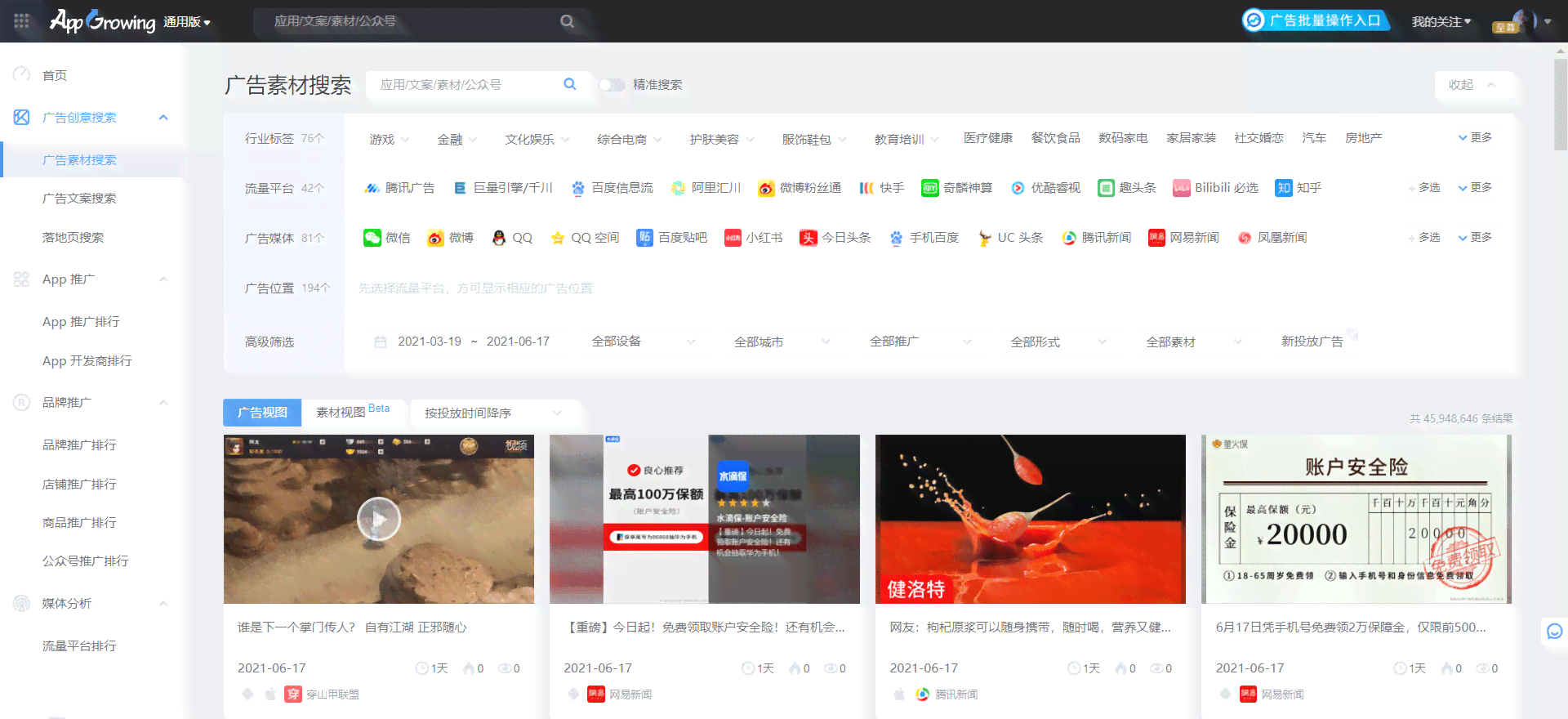Click the AppGrowing logo

[x=102, y=21]
